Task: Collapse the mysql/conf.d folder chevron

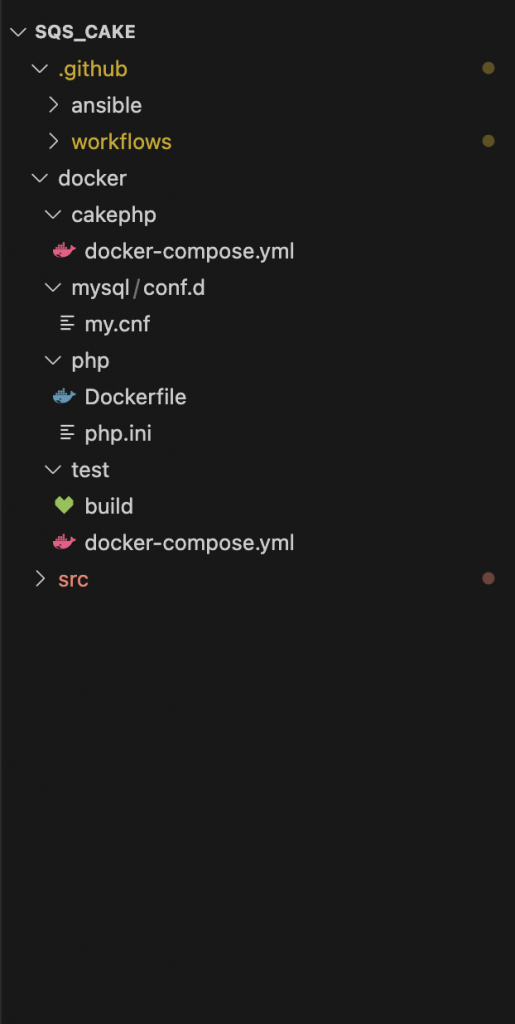Action: point(53,287)
